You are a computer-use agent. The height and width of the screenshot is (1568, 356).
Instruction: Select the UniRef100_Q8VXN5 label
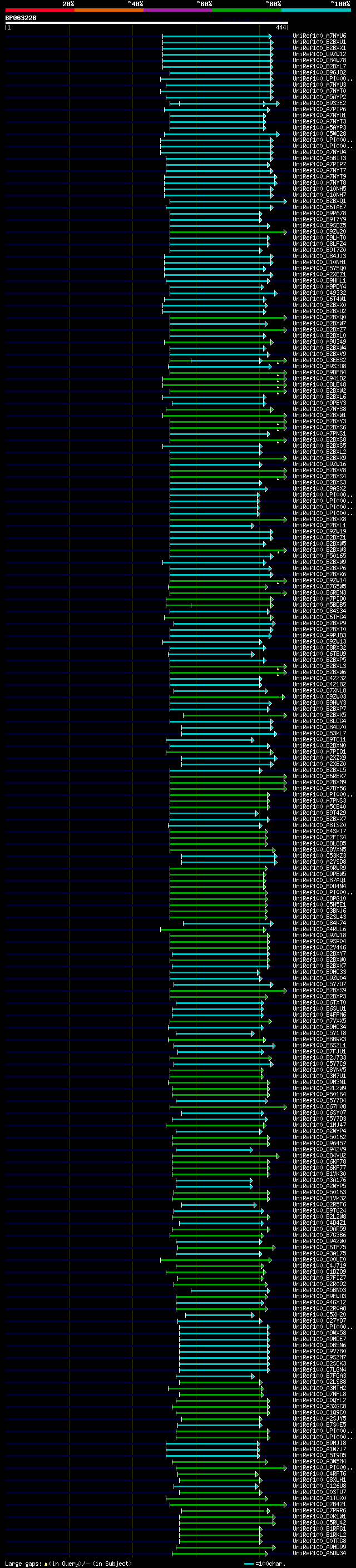[x=319, y=850]
